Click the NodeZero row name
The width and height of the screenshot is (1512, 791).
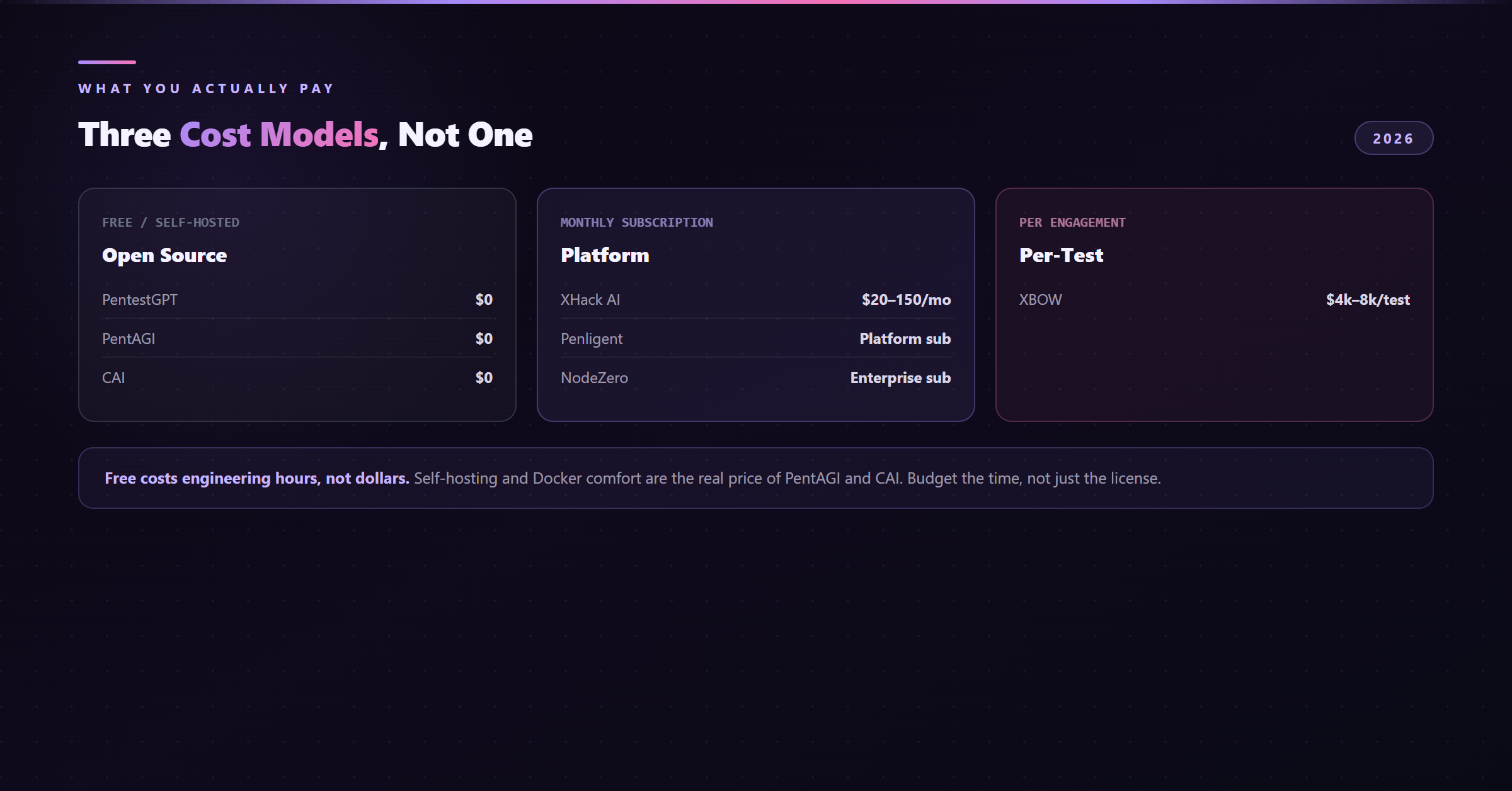pyautogui.click(x=594, y=378)
